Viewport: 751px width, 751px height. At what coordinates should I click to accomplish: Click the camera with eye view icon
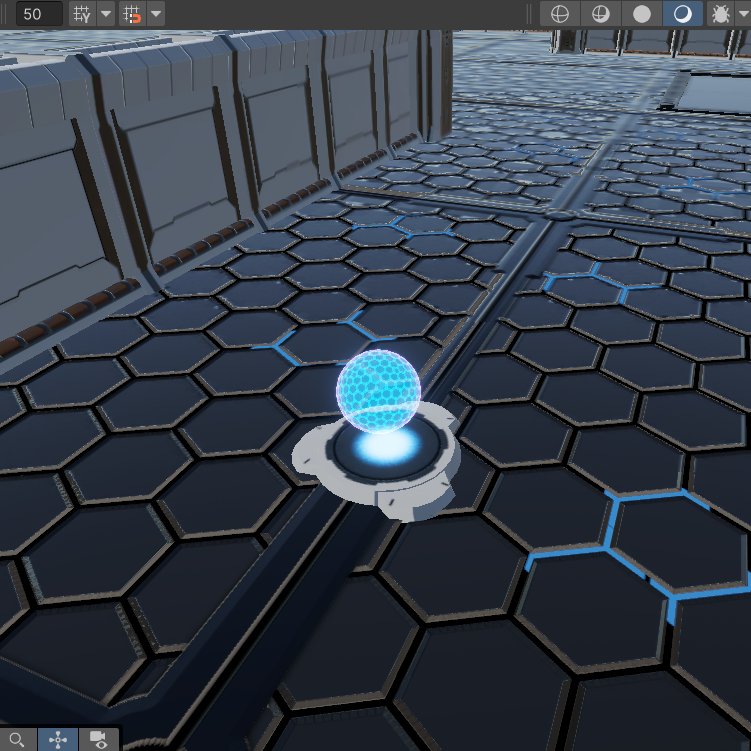(98, 740)
